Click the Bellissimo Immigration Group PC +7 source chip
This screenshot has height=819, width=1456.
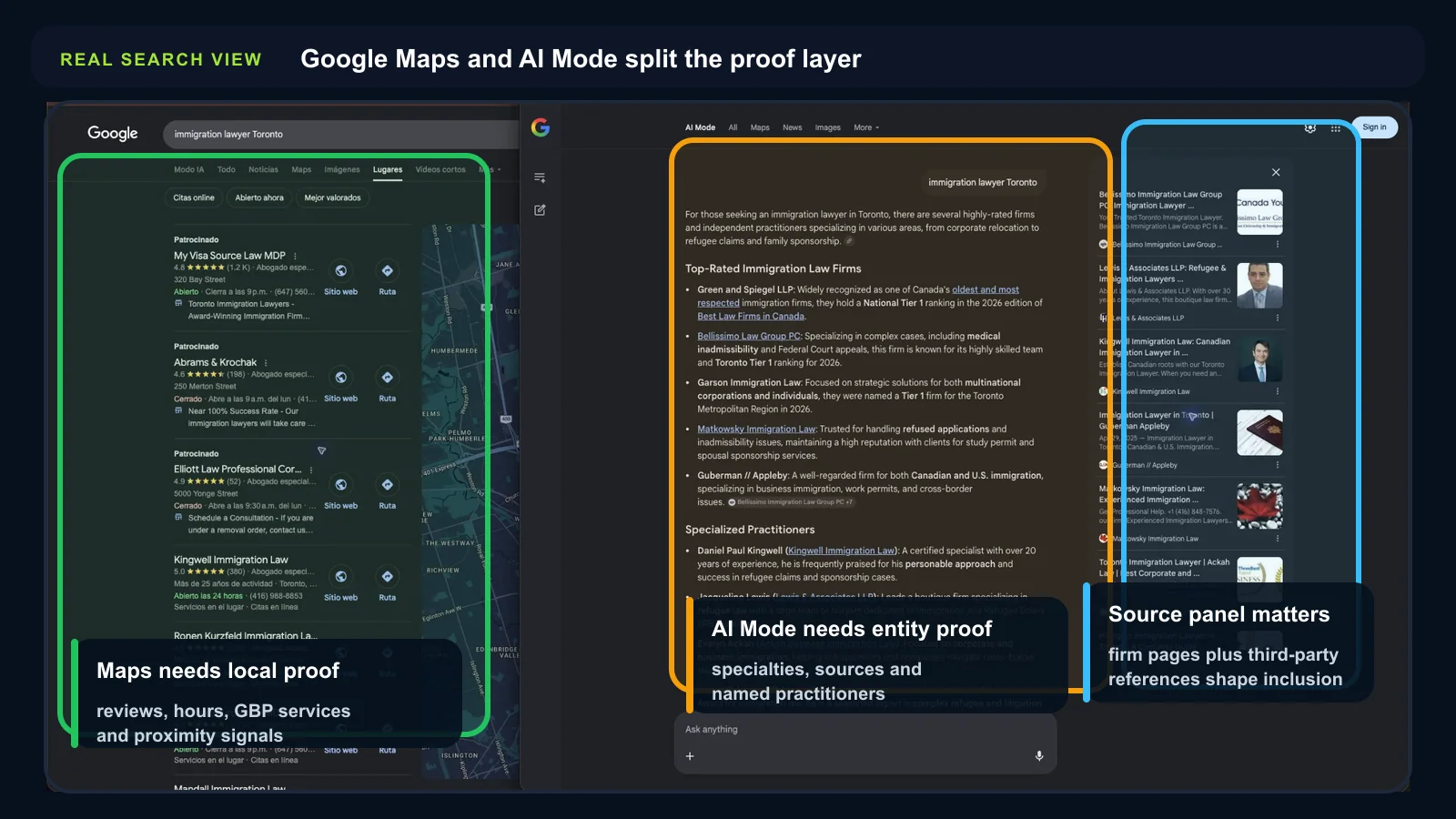coord(791,502)
